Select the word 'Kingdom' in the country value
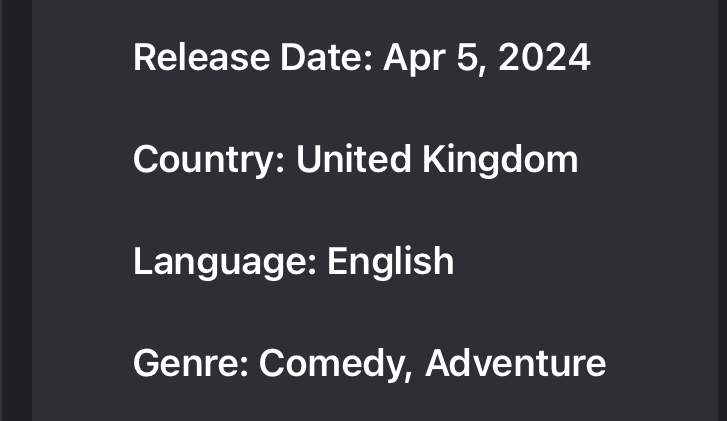This screenshot has width=727, height=421. (x=500, y=160)
